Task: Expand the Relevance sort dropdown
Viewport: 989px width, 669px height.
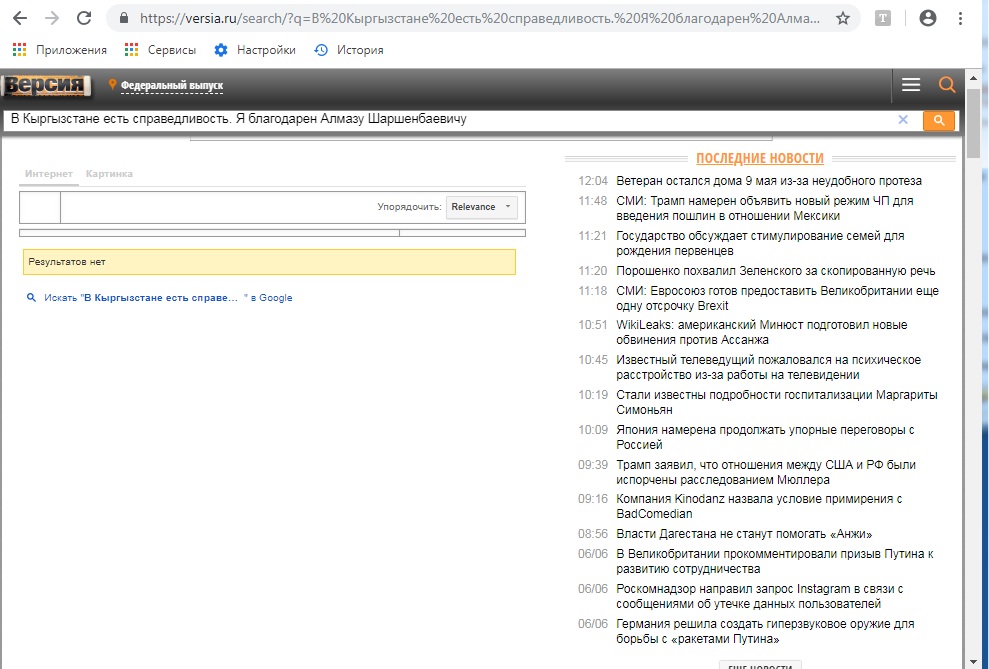Action: point(482,207)
